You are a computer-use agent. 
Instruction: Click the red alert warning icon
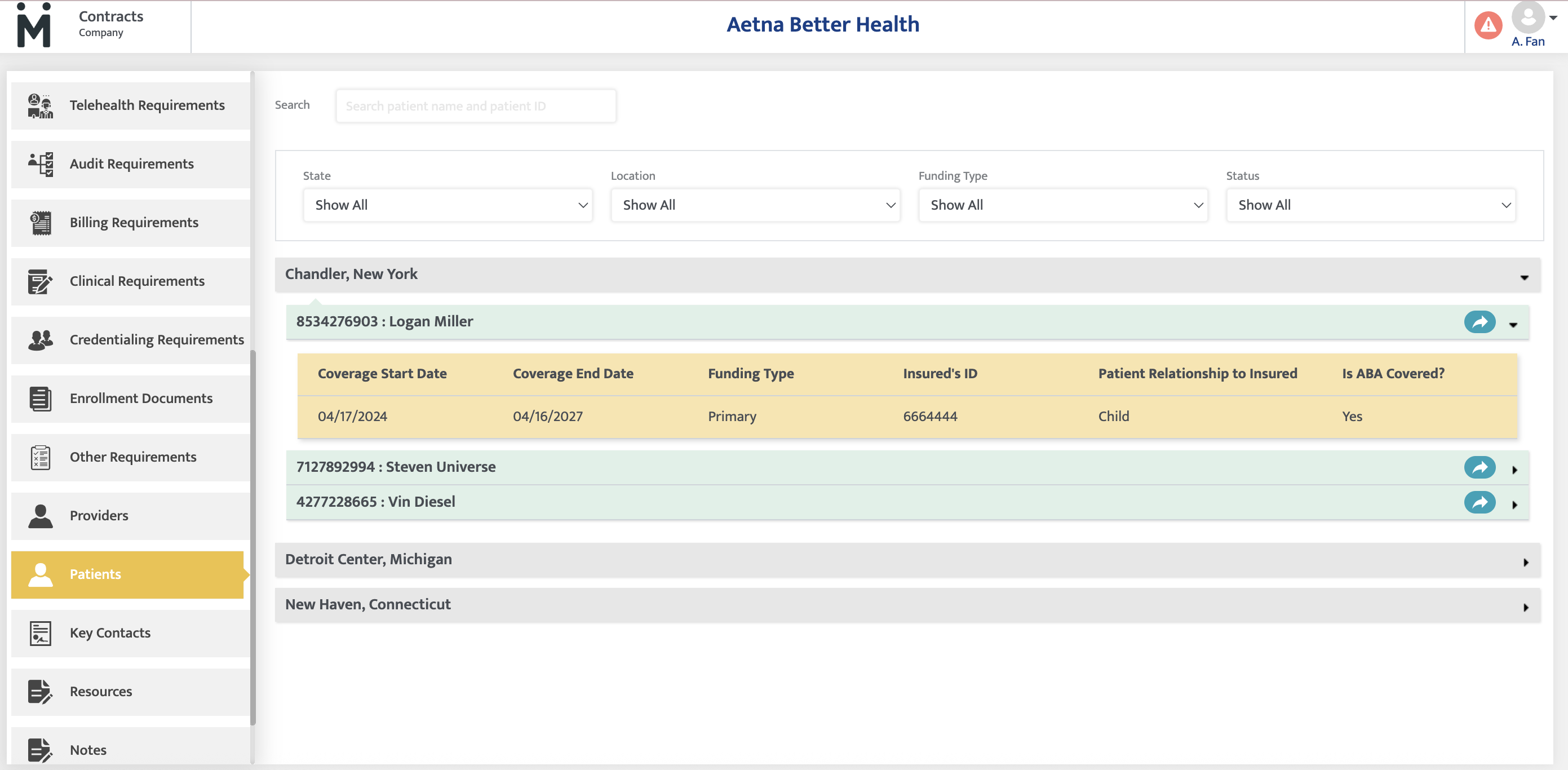click(x=1487, y=25)
